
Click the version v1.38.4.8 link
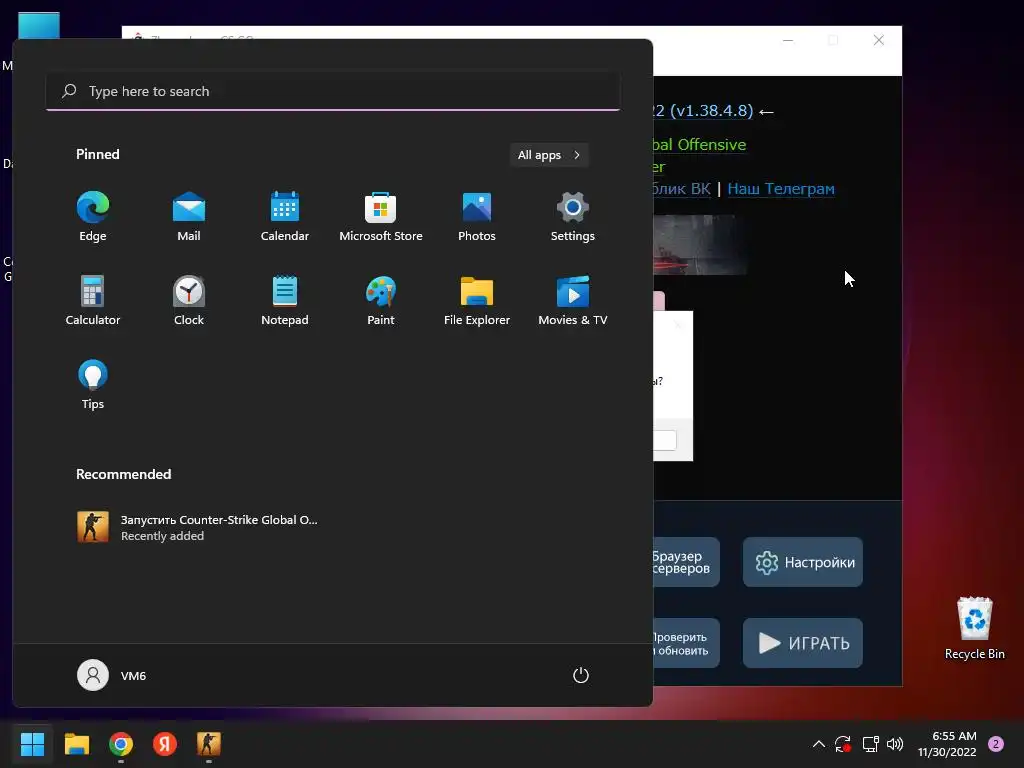click(x=703, y=110)
